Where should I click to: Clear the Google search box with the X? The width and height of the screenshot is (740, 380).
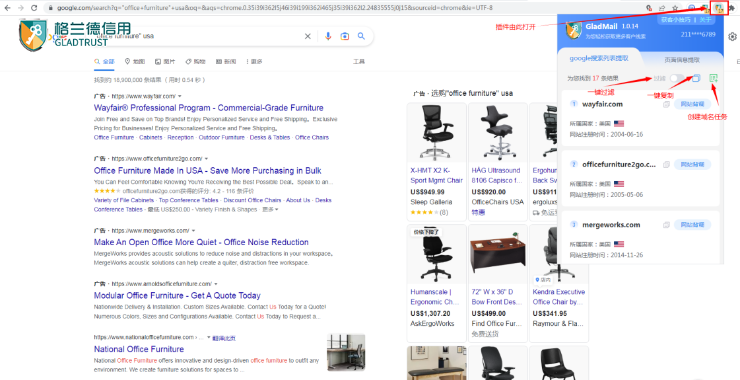coord(308,36)
